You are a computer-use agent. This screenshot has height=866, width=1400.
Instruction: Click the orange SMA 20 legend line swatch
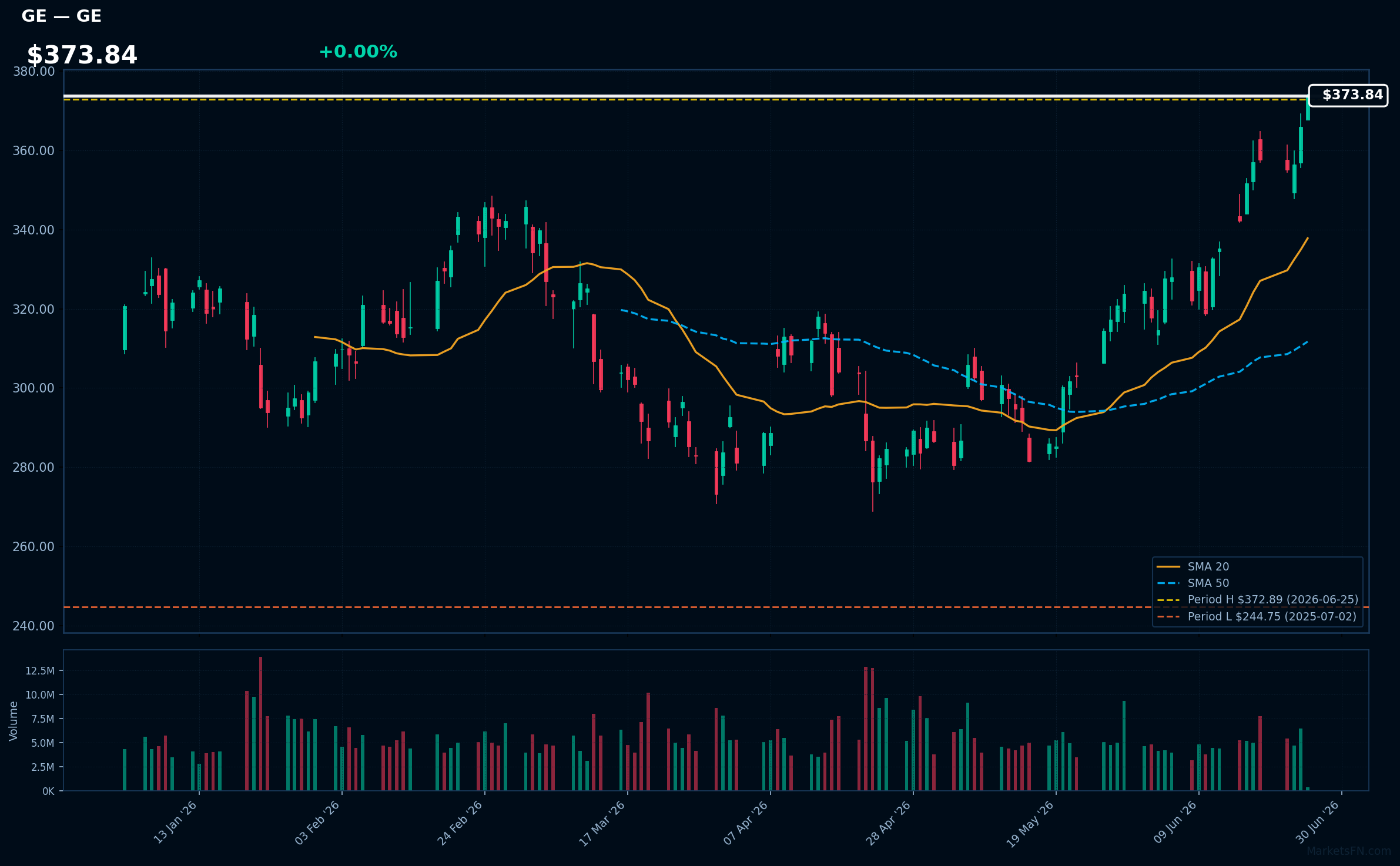(x=1168, y=566)
